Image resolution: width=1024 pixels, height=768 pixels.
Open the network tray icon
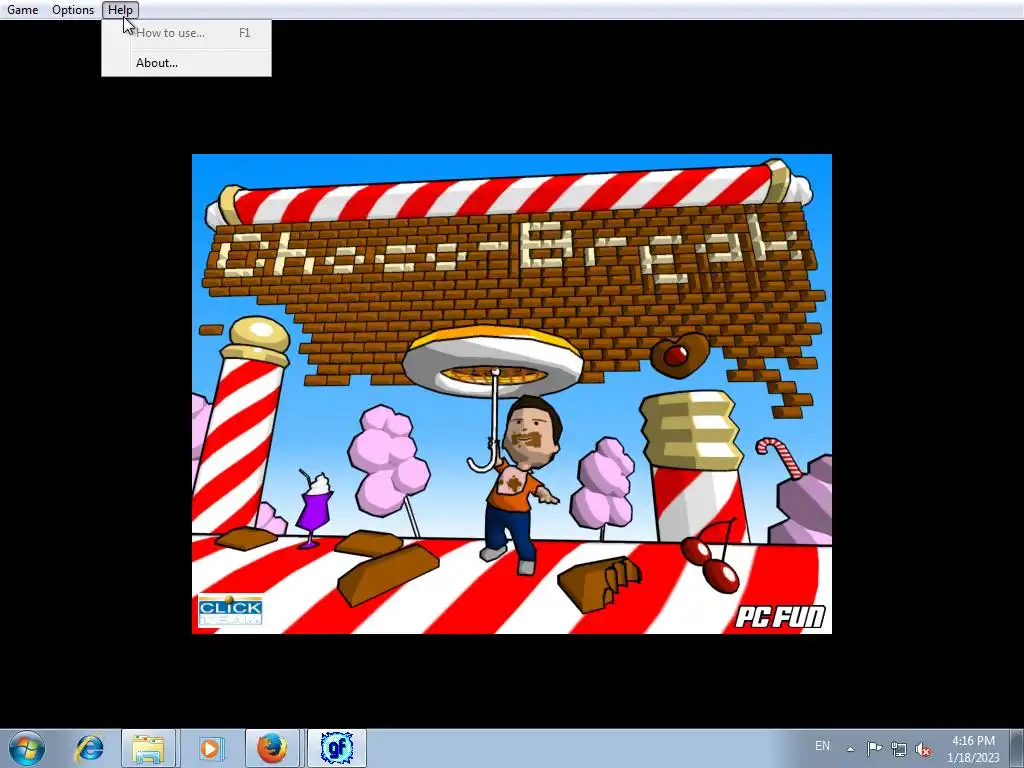899,749
